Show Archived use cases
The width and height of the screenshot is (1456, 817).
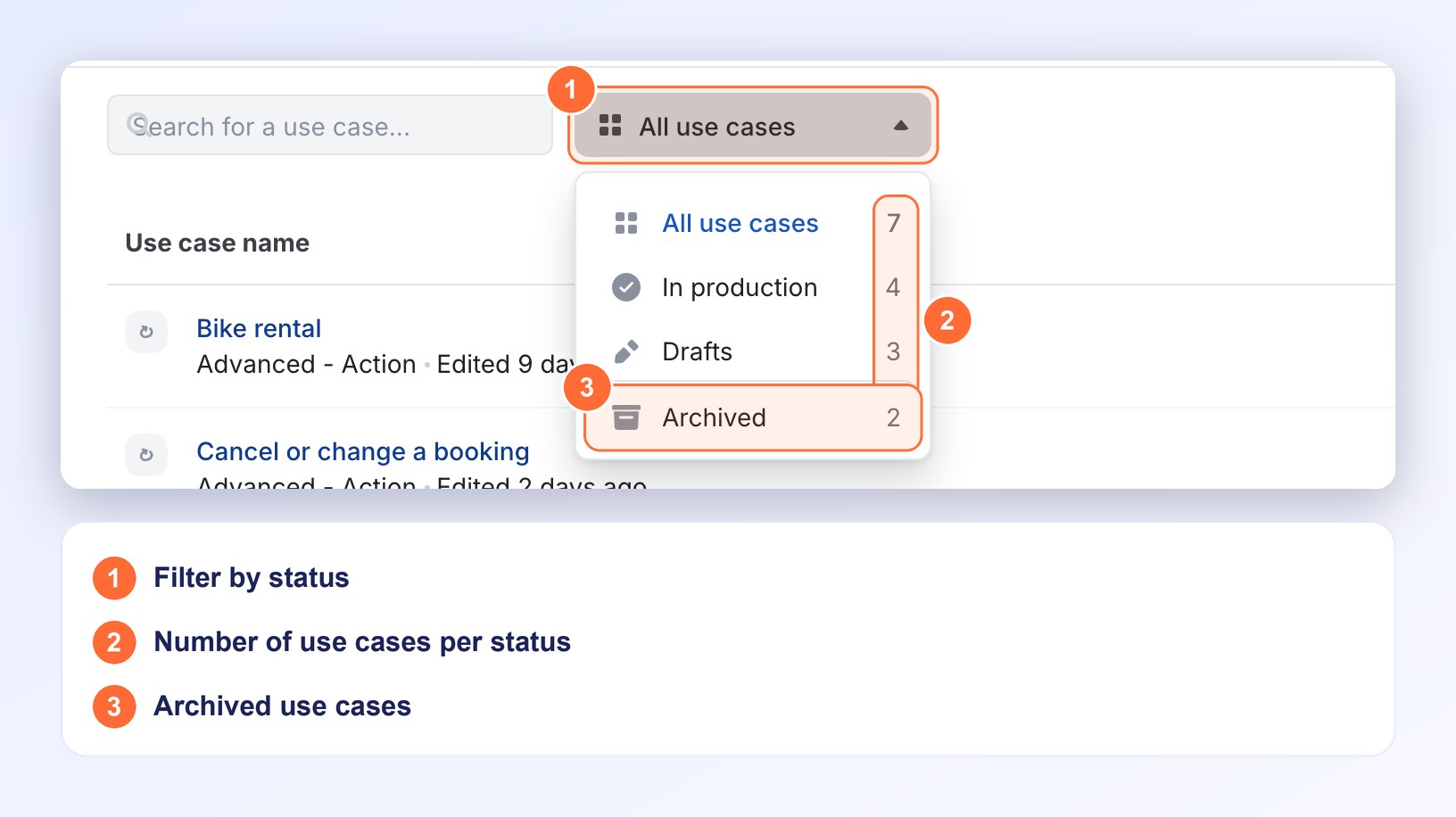click(753, 417)
